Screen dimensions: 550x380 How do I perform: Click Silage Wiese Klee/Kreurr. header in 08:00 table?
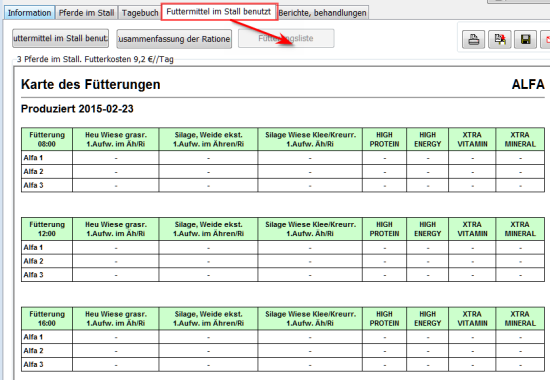coord(310,139)
